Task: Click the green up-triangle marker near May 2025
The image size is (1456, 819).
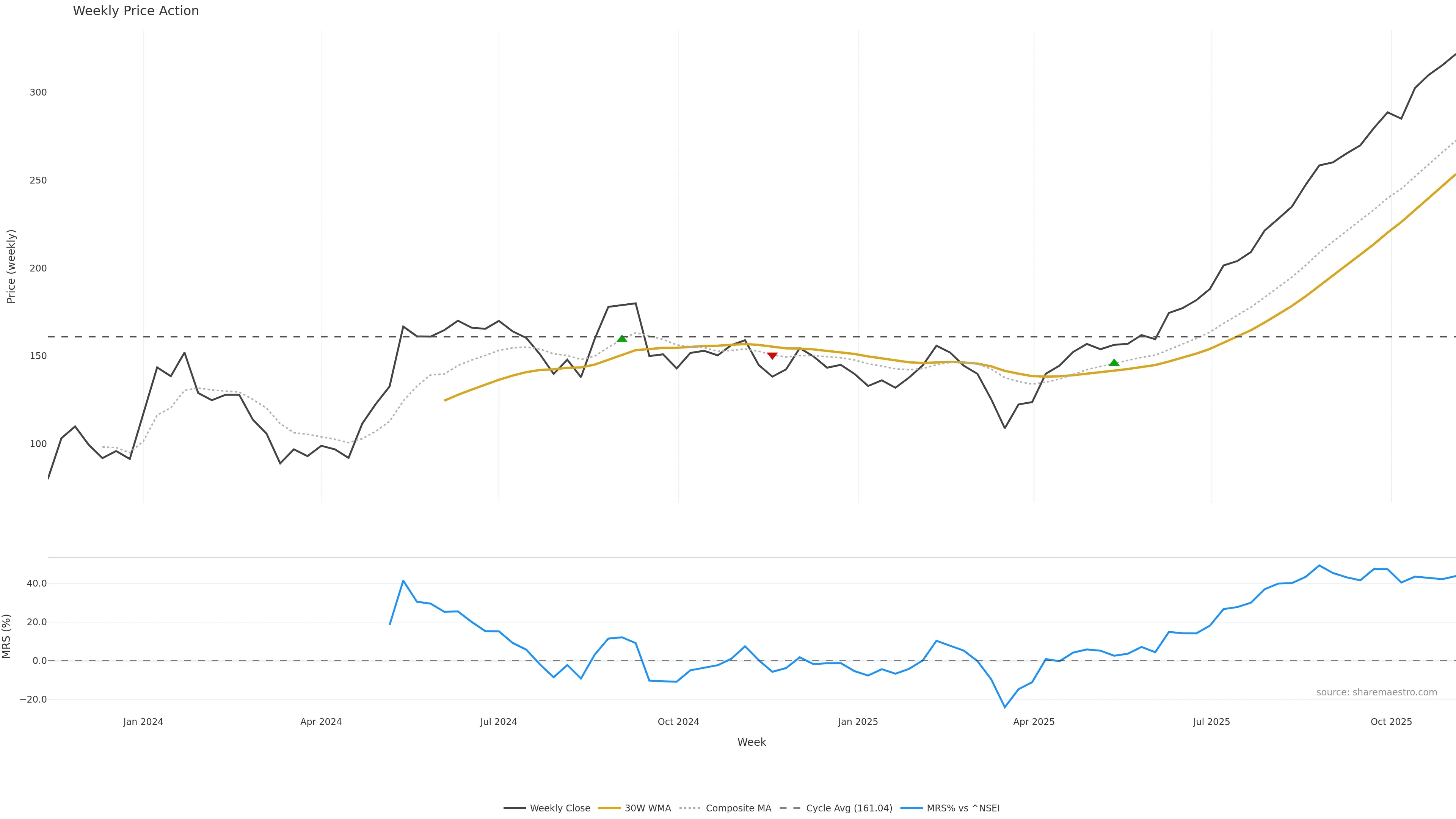Action: tap(1114, 363)
